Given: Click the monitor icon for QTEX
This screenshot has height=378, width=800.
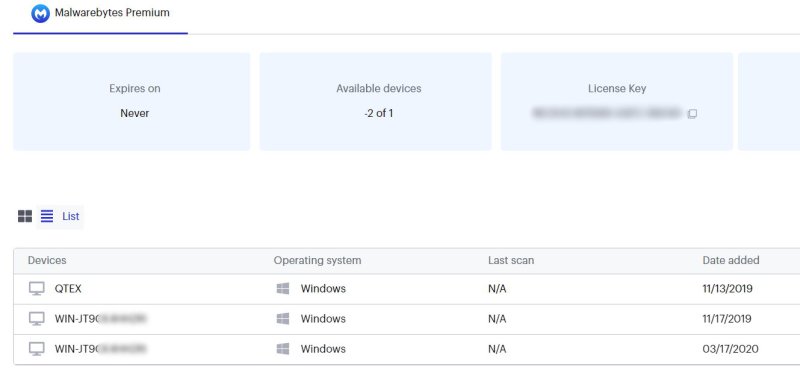Looking at the screenshot, I should click(x=36, y=289).
